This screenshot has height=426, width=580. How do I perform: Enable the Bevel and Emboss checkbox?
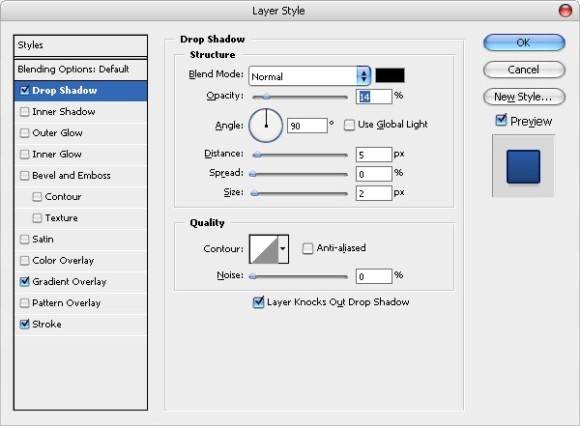pyautogui.click(x=24, y=175)
